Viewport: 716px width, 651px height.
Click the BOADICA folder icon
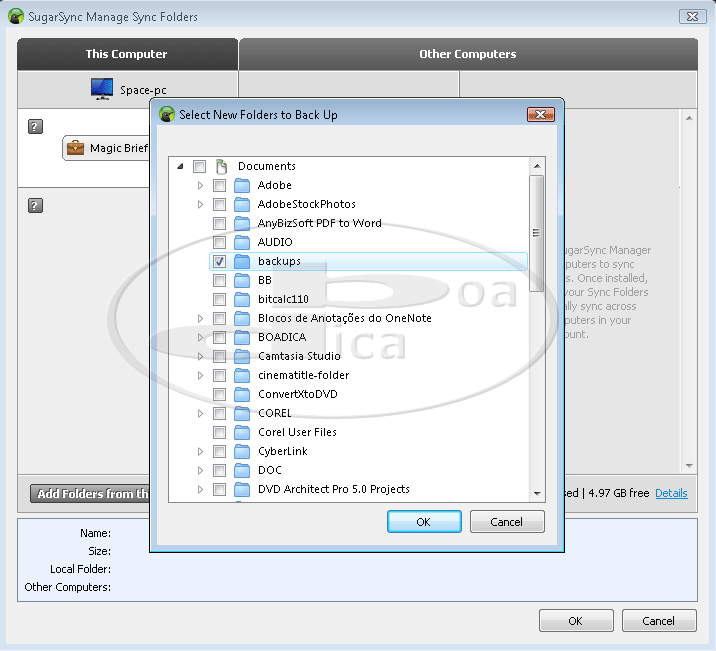click(242, 337)
